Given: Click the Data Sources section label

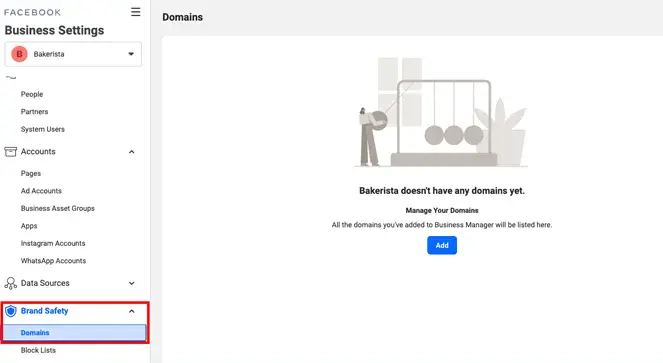Looking at the screenshot, I should [45, 283].
